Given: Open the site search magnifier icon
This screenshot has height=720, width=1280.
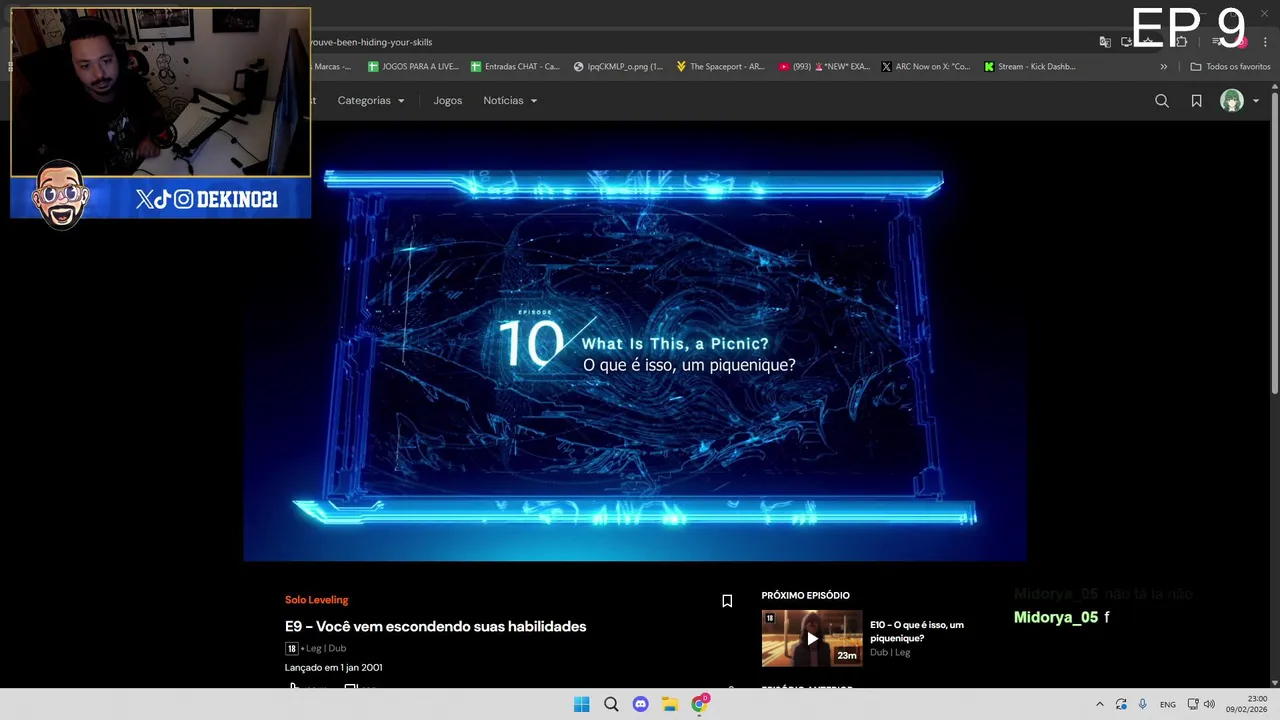Looking at the screenshot, I should point(1162,101).
